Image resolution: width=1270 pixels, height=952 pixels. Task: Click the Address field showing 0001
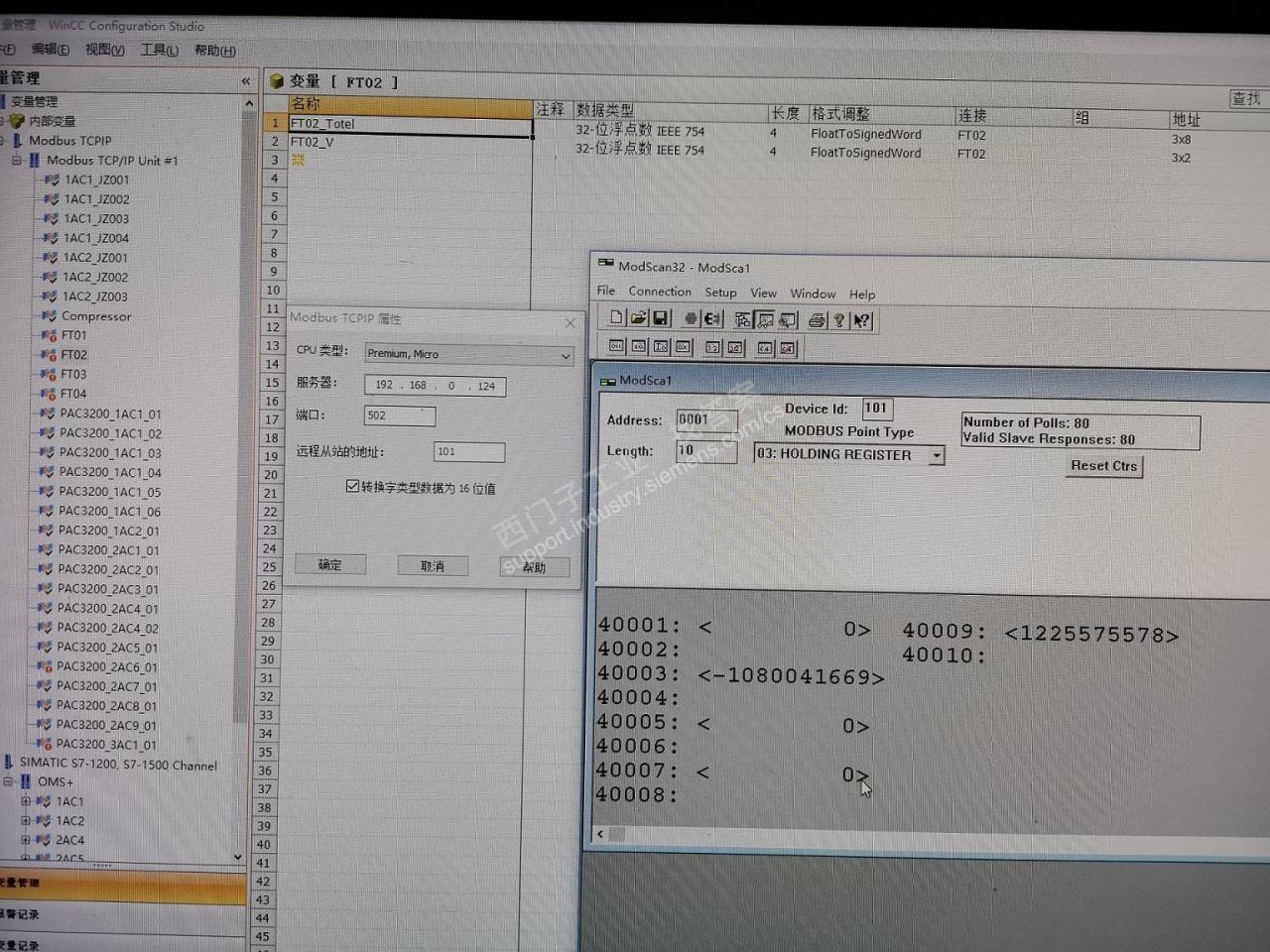(x=706, y=420)
